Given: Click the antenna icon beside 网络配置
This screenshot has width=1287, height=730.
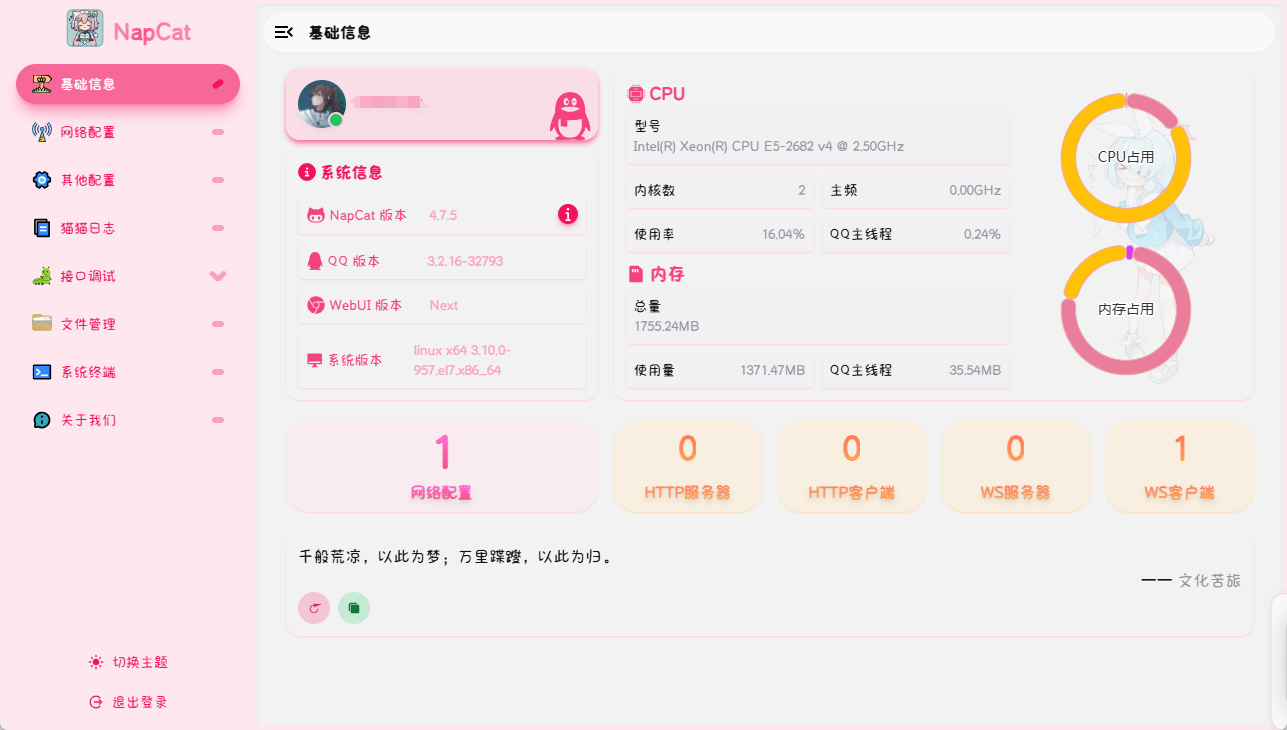Looking at the screenshot, I should [41, 132].
